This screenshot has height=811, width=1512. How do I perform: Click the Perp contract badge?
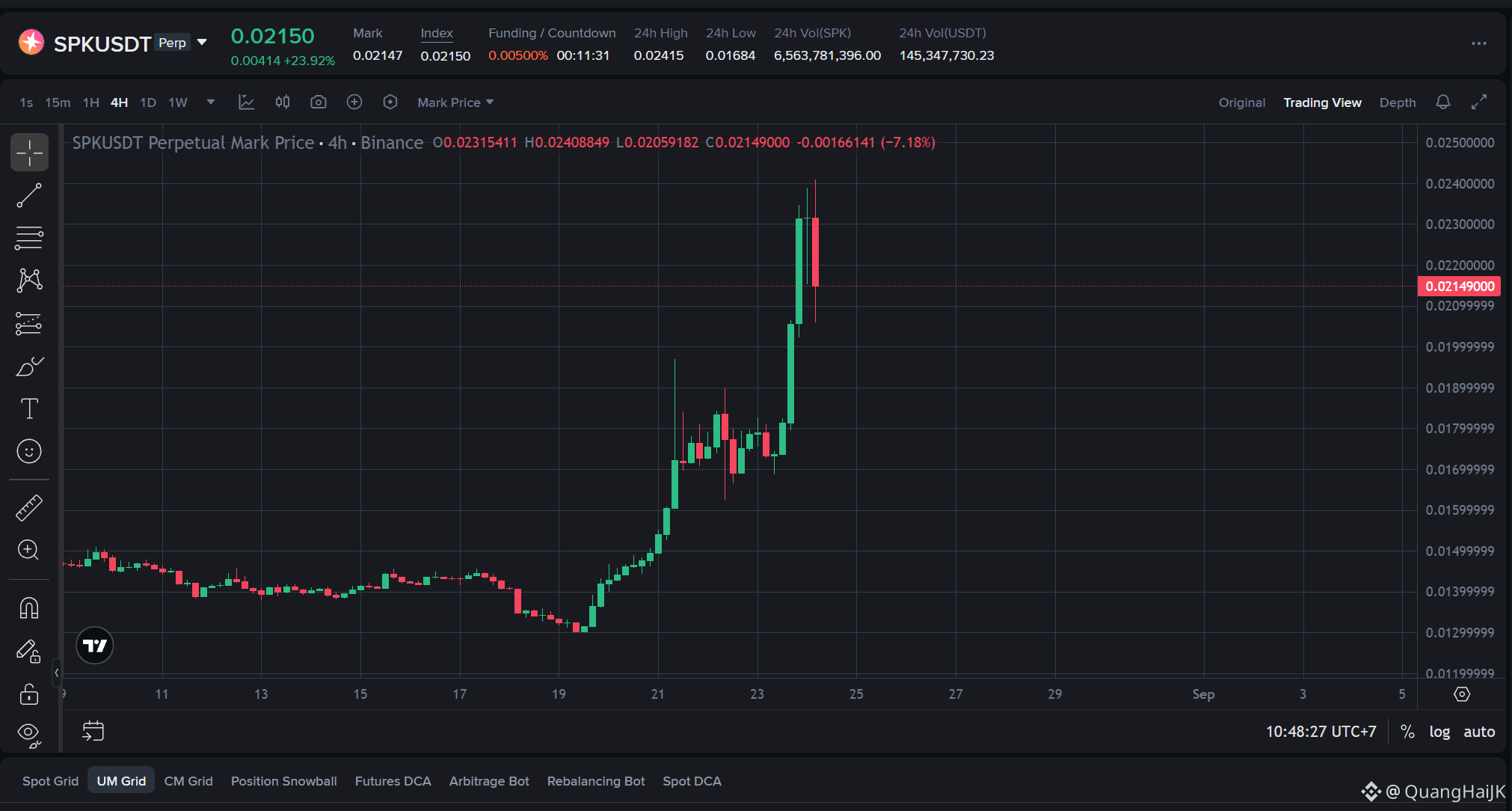(x=172, y=43)
